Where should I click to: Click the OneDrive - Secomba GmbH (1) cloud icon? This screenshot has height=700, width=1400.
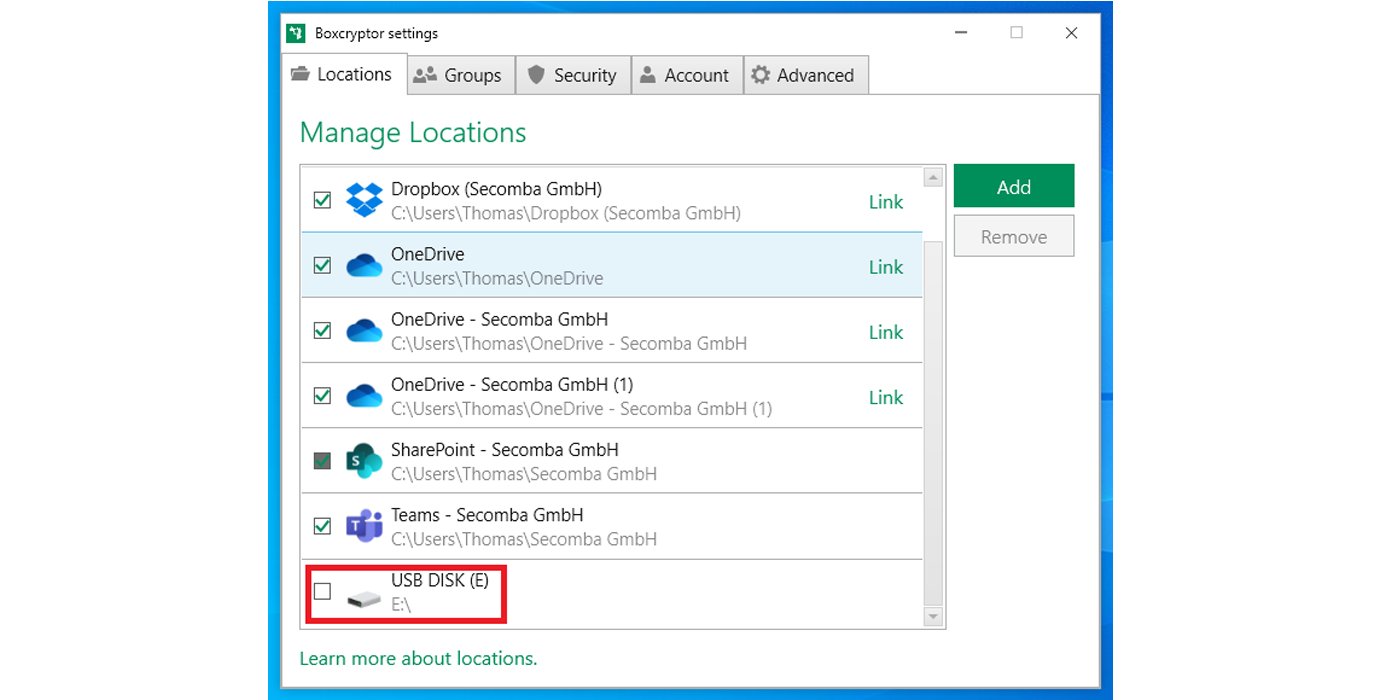(x=364, y=396)
